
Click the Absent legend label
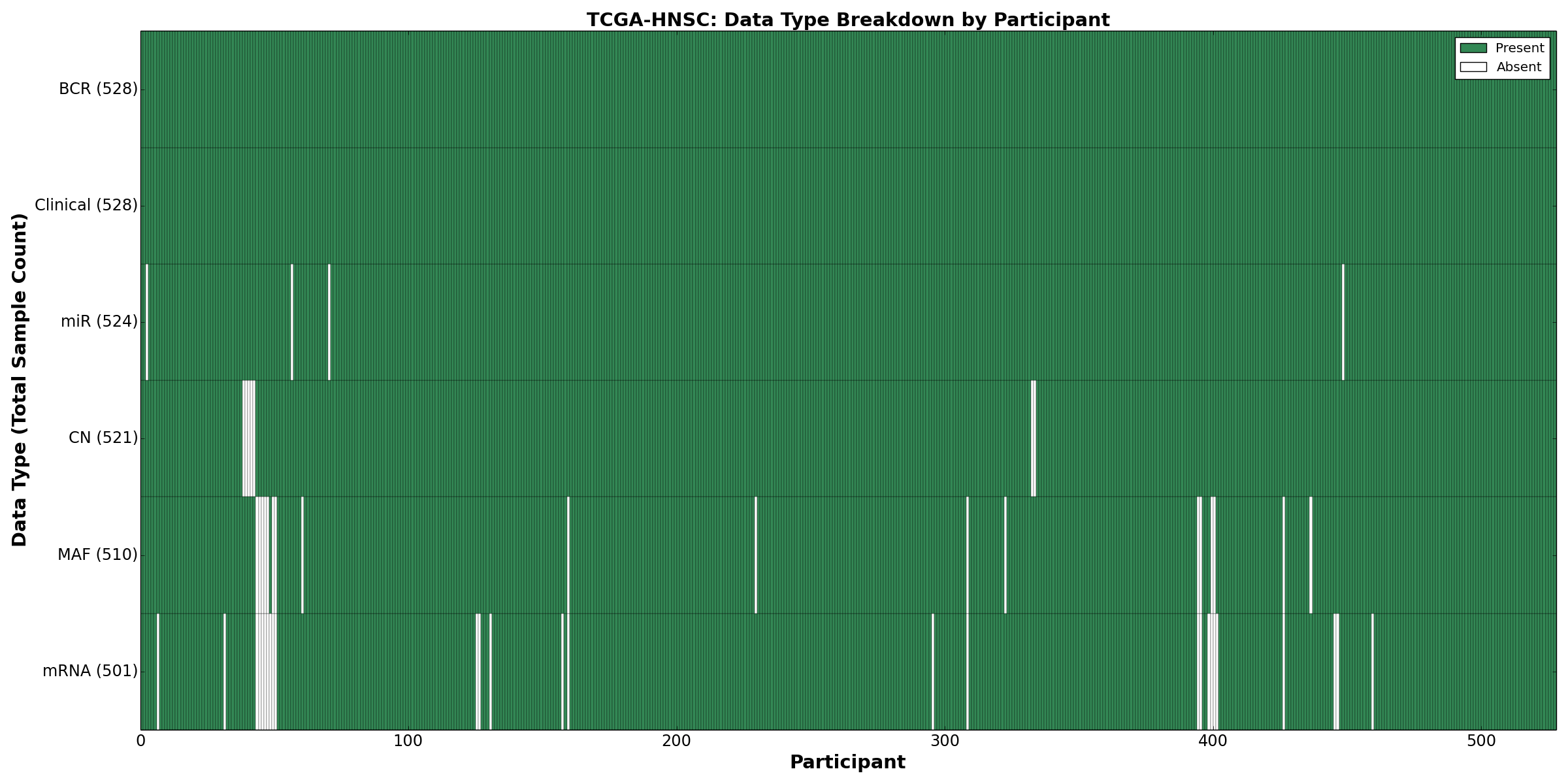pos(1519,67)
